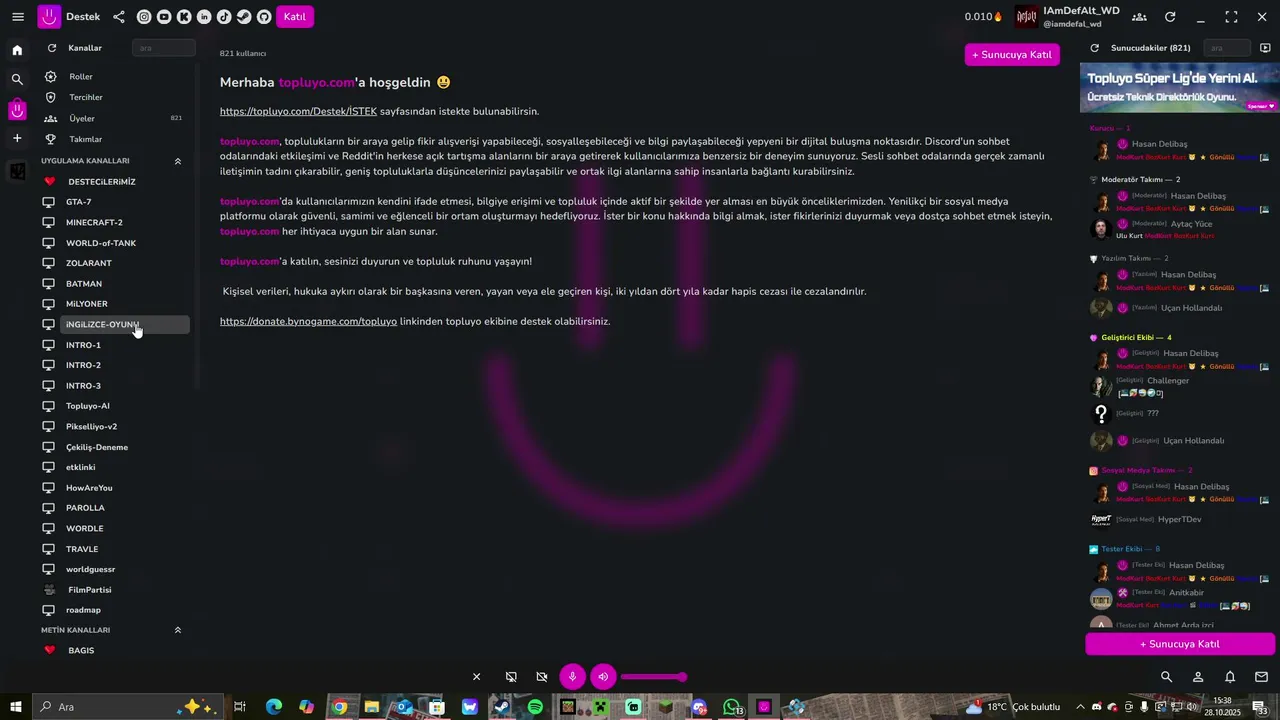Go to home in the left sidebar
This screenshot has width=1280, height=720.
pyautogui.click(x=17, y=50)
